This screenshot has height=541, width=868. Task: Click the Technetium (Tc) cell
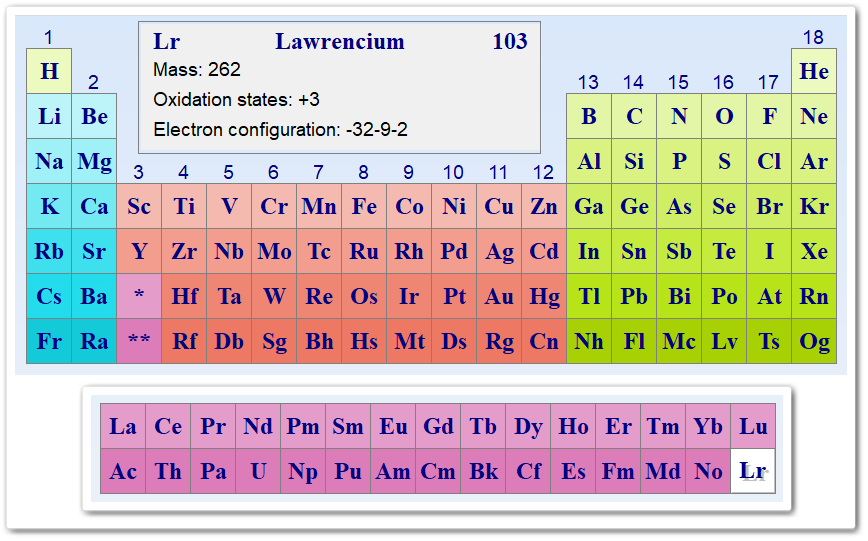[319, 251]
